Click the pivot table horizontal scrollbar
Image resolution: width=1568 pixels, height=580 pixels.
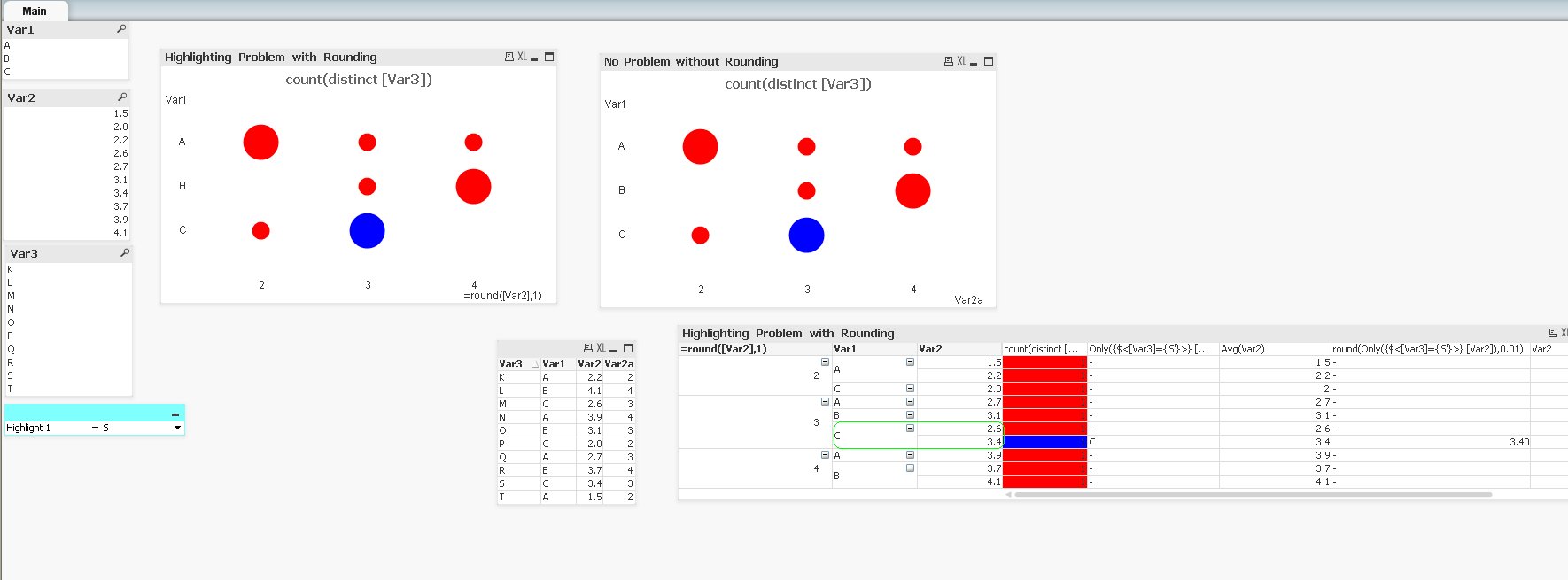tap(1253, 494)
